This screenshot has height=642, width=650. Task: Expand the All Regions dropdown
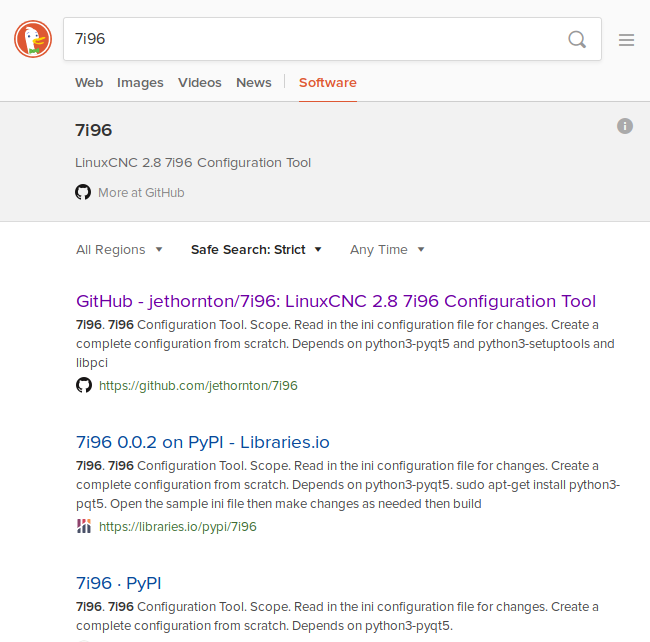pyautogui.click(x=119, y=250)
